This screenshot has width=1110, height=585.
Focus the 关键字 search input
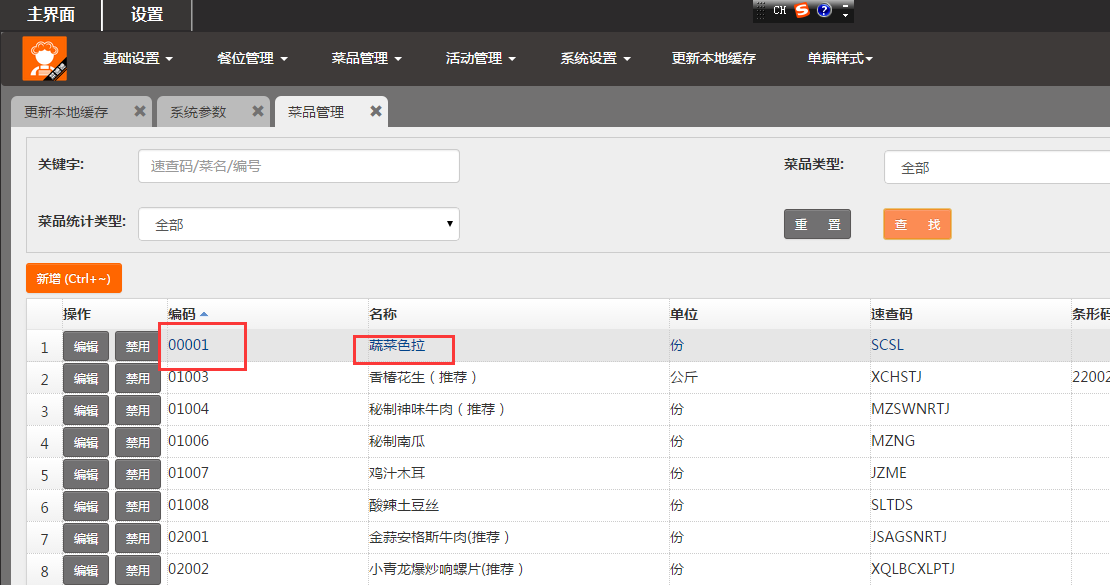[299, 166]
